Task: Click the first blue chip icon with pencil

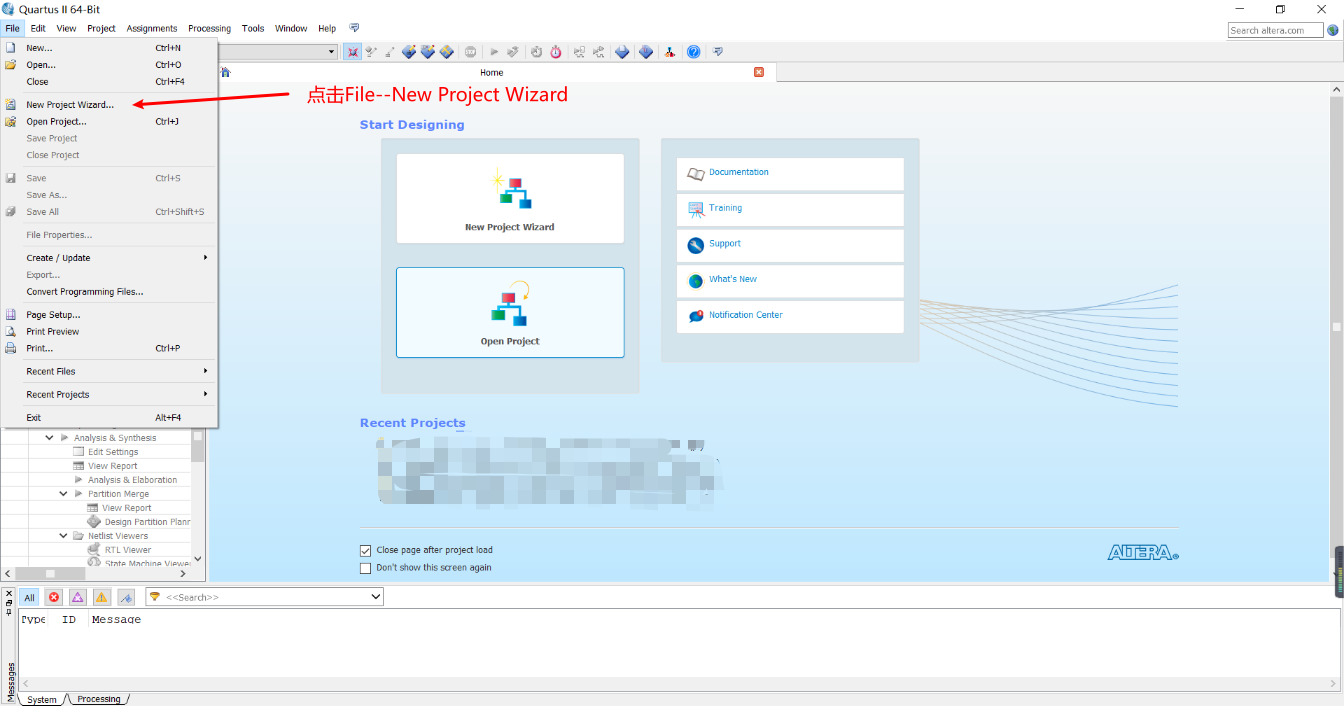Action: tap(409, 52)
